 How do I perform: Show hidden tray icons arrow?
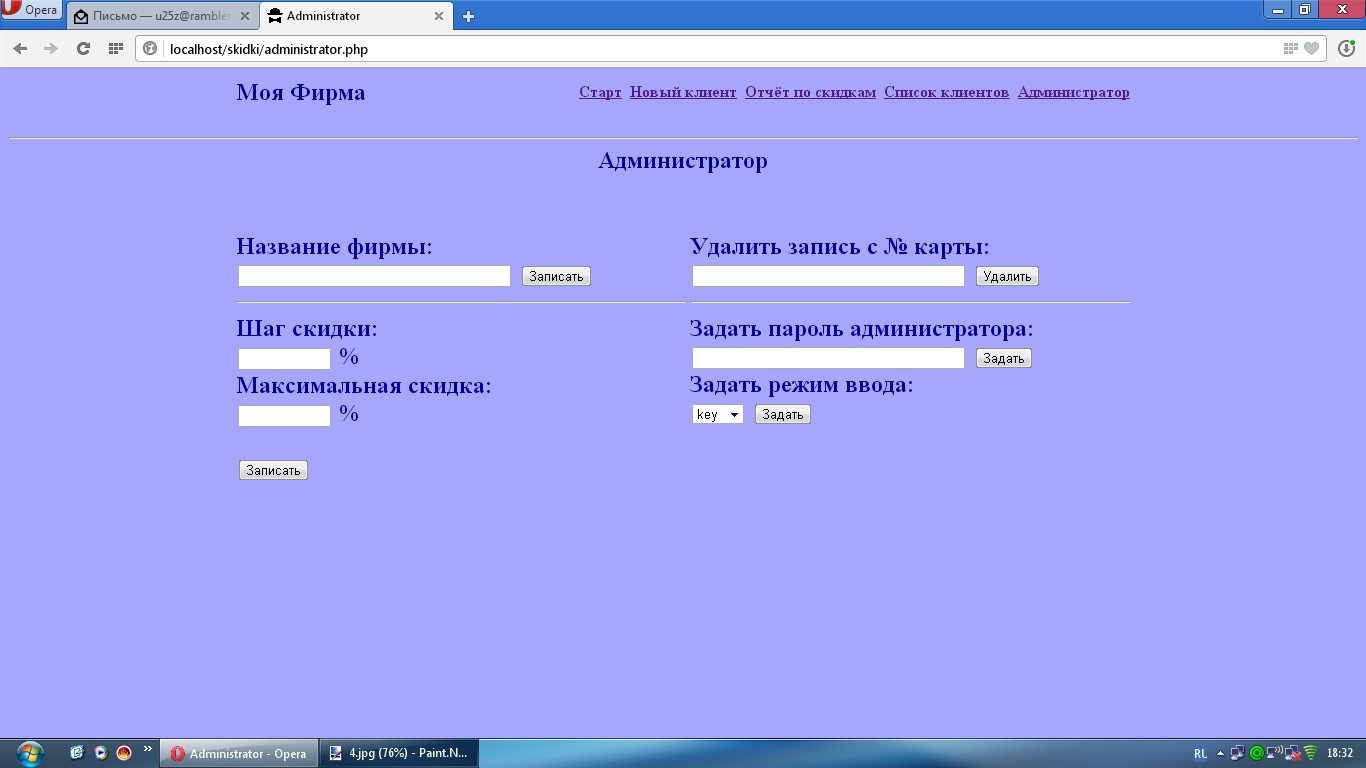[1220, 753]
